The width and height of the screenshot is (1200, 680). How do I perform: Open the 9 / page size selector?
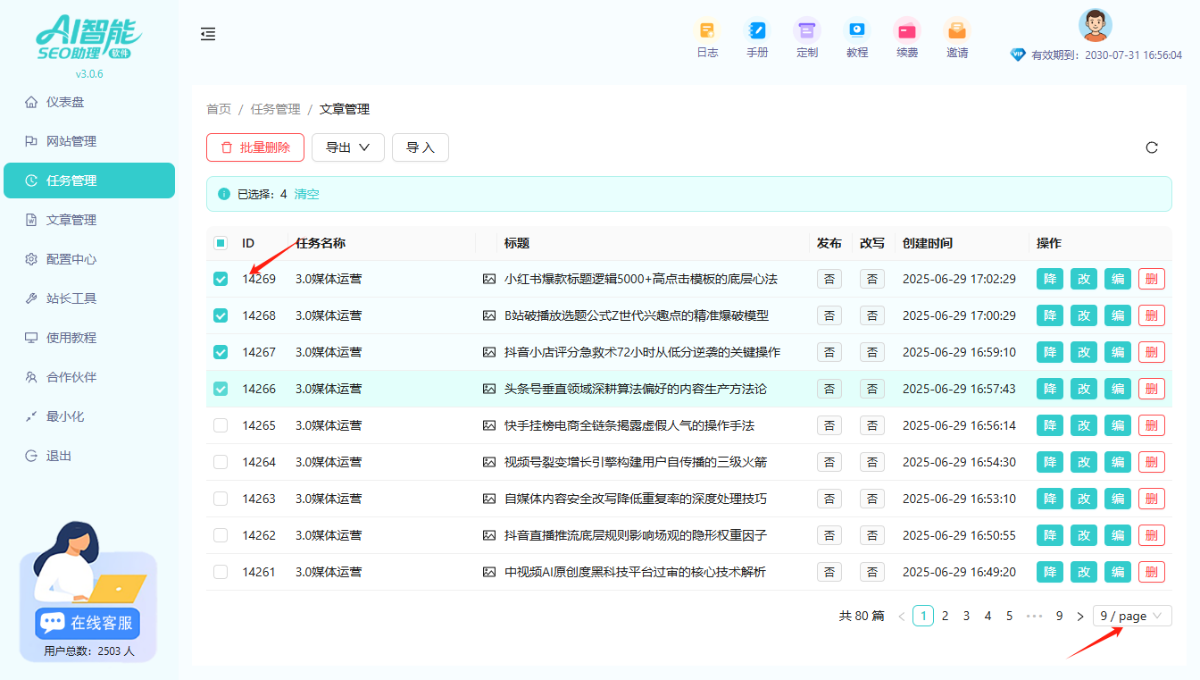[1132, 616]
